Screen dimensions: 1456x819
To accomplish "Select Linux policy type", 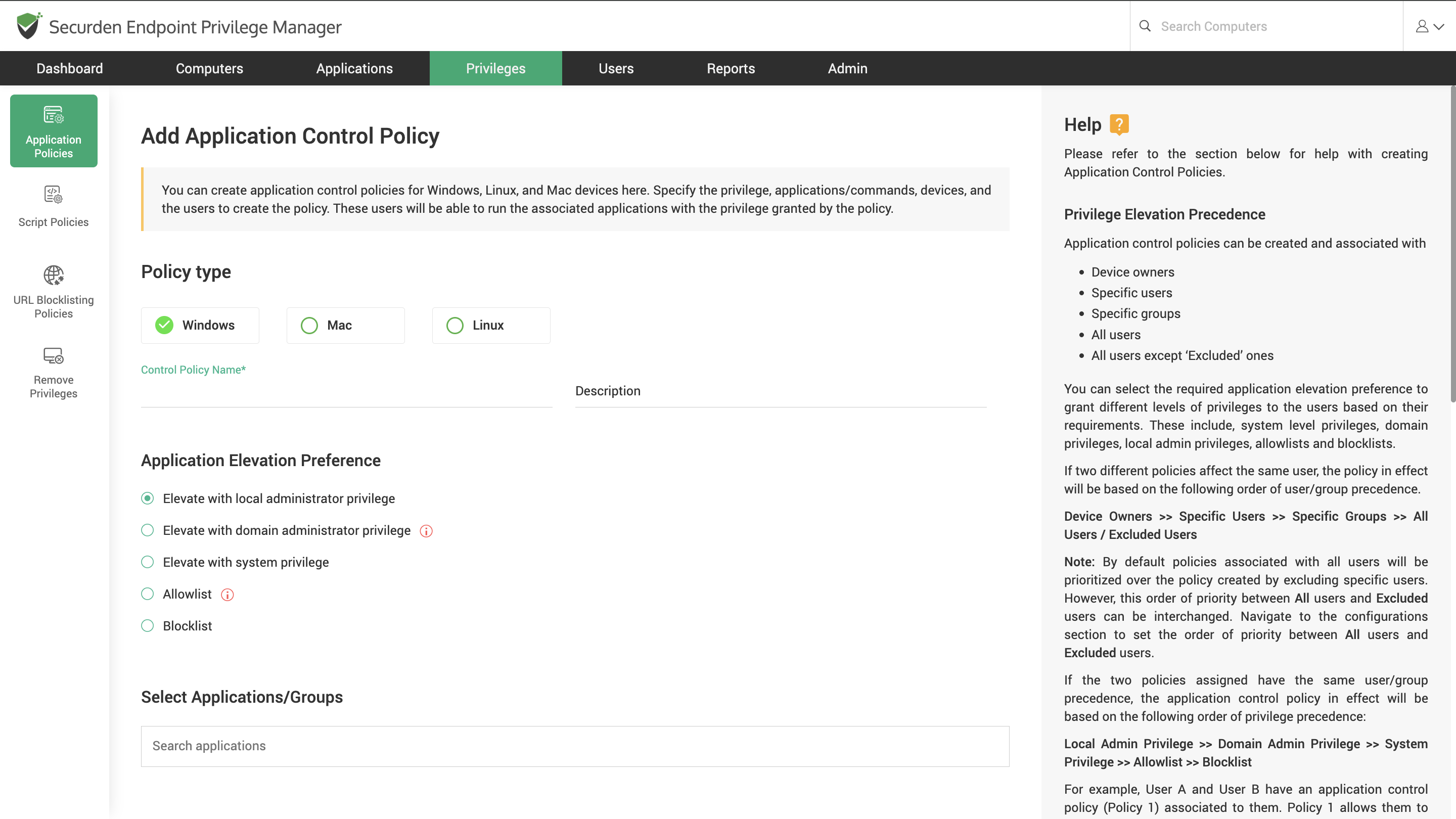I will click(x=491, y=326).
